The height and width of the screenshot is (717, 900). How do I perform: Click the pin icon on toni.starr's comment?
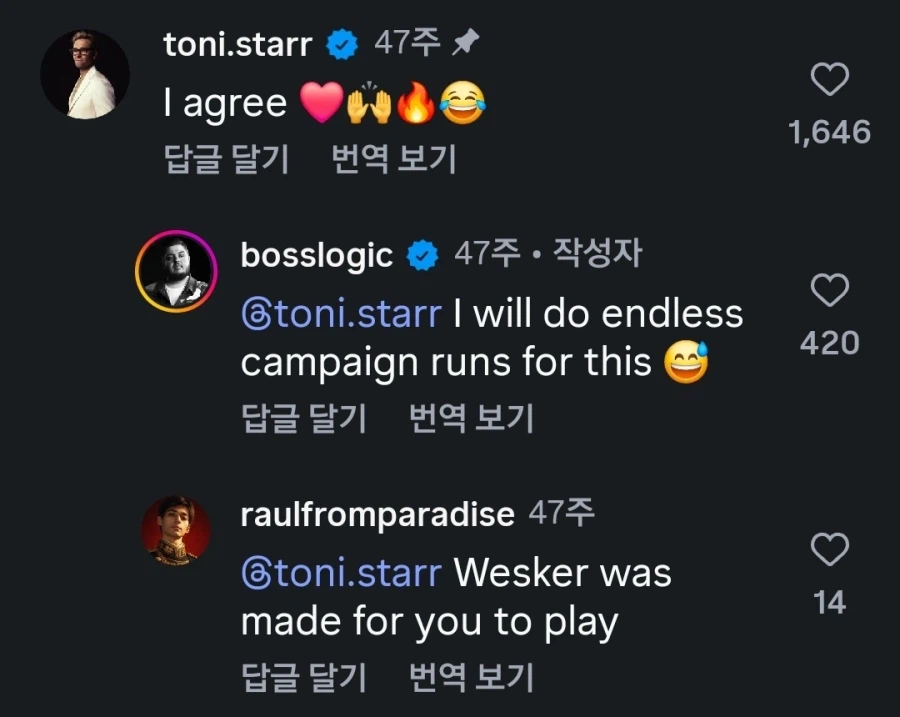[x=466, y=43]
